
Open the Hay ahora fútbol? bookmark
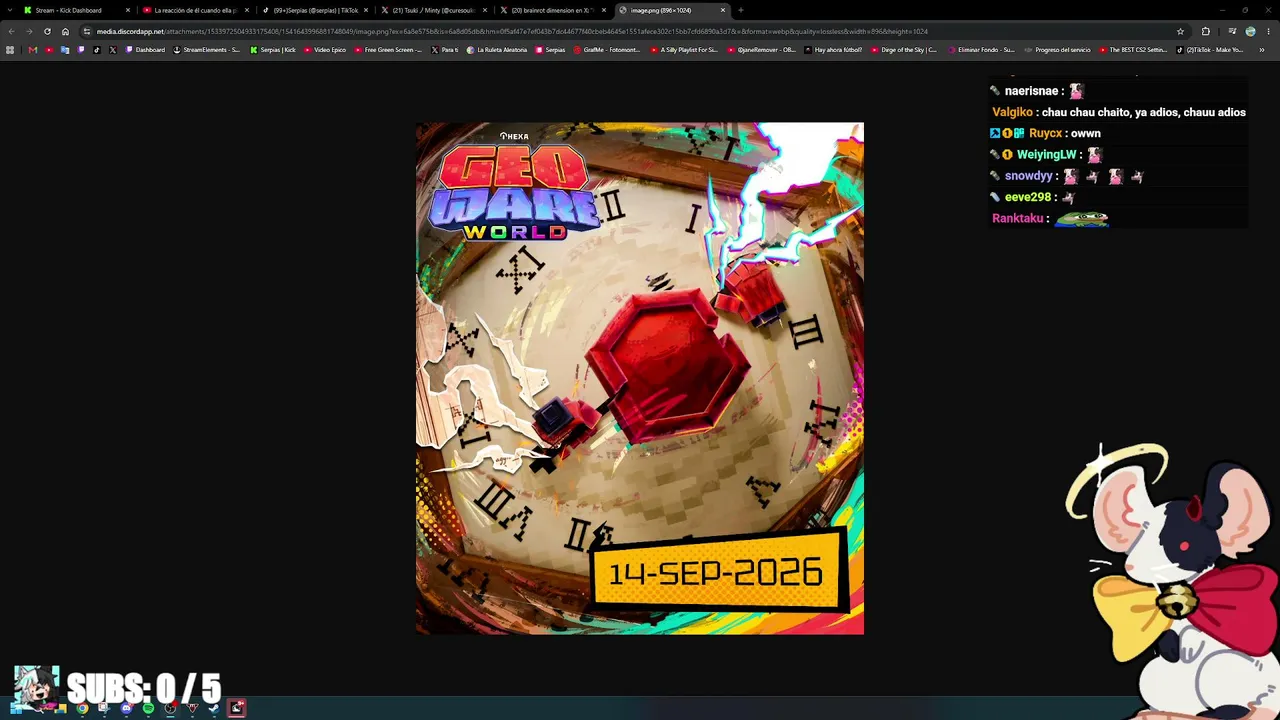coord(832,50)
